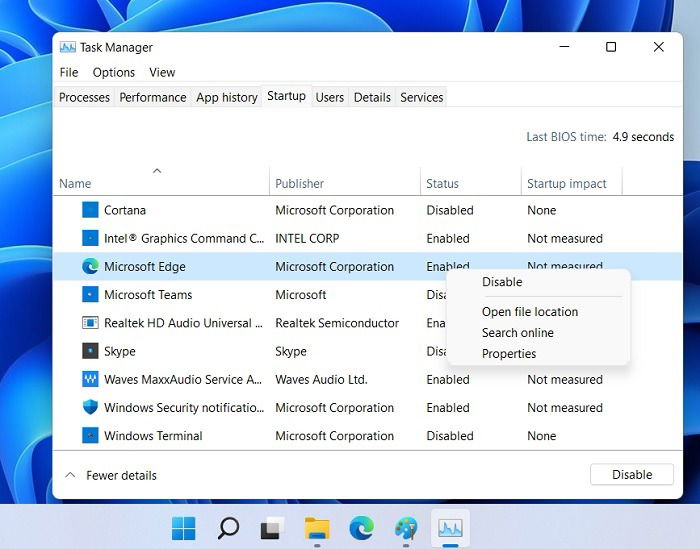Select the Skype name in Name column

[x=120, y=351]
